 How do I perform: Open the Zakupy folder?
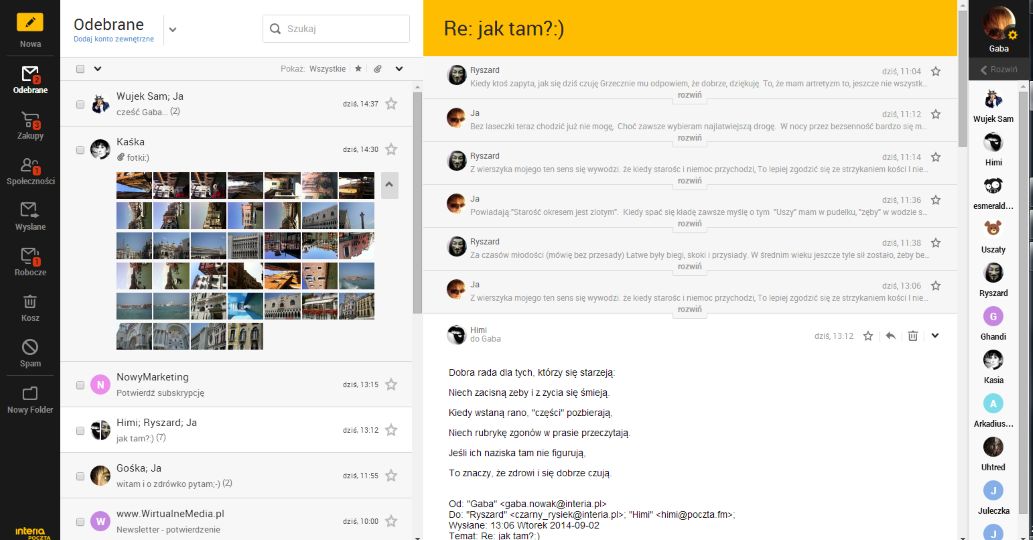coord(30,125)
